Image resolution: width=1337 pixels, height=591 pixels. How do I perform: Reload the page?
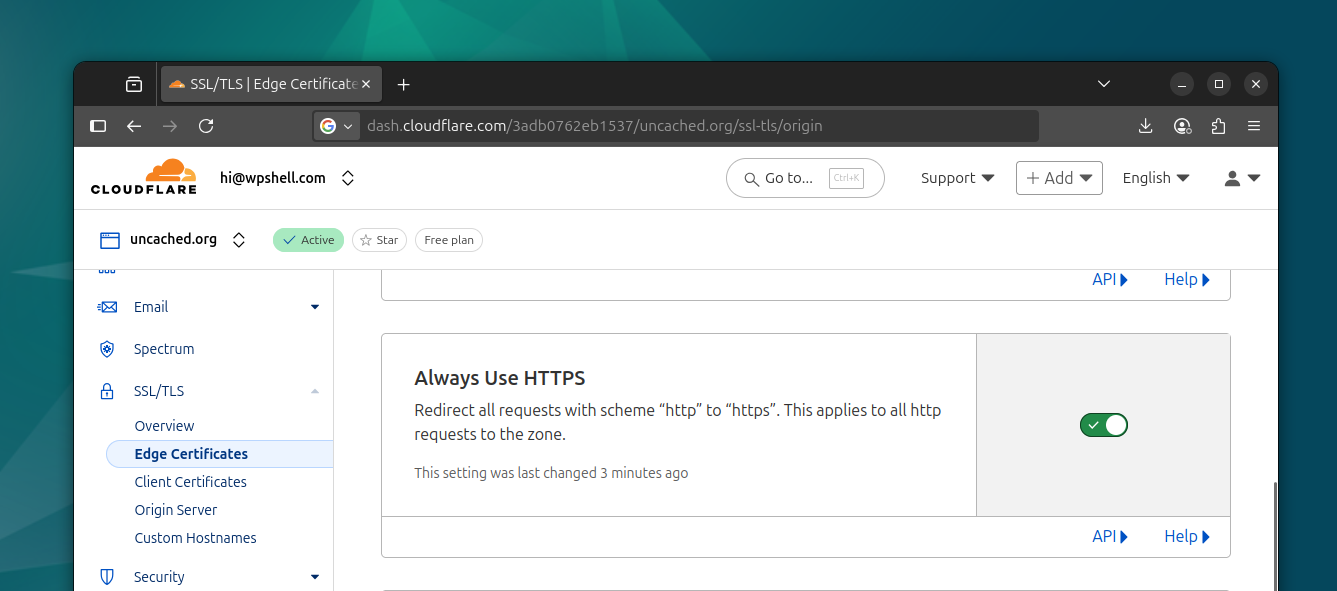point(206,126)
